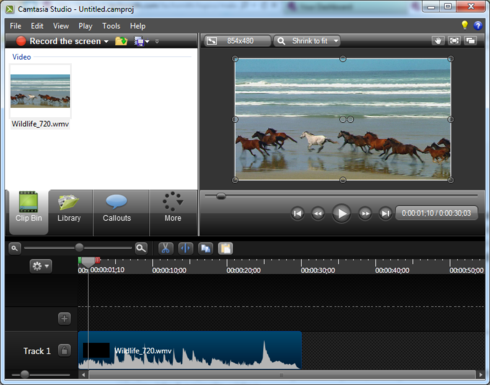Click the Produce and share icon

[x=138, y=41]
